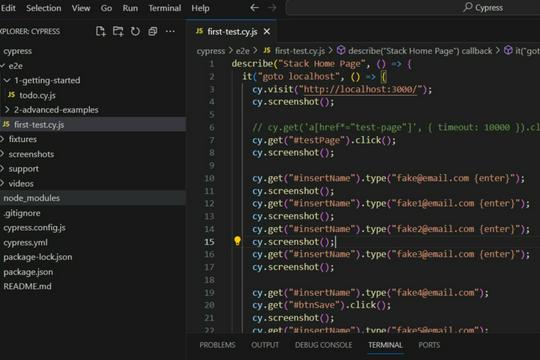Click the Cypress search command box
Image resolution: width=540 pixels, height=360 pixels.
tap(413, 8)
